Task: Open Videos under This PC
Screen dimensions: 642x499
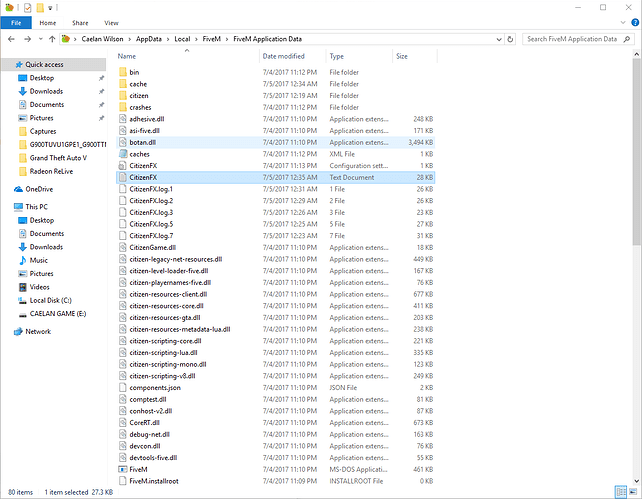Action: pyautogui.click(x=39, y=287)
